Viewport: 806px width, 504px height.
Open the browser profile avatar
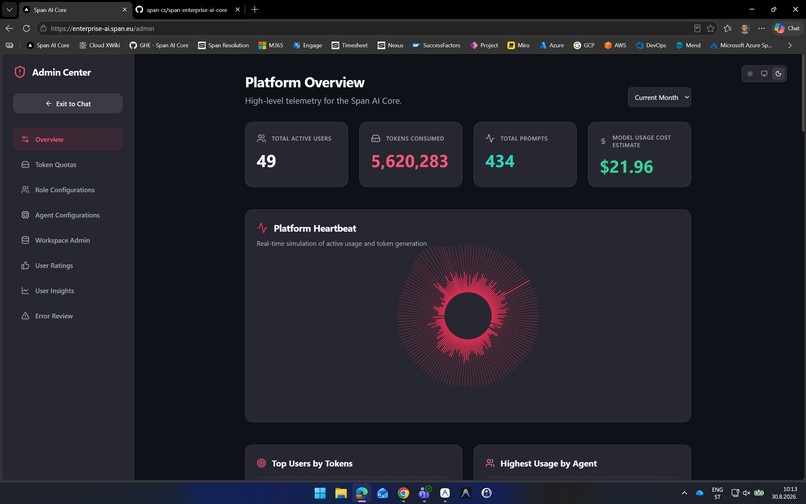(744, 28)
